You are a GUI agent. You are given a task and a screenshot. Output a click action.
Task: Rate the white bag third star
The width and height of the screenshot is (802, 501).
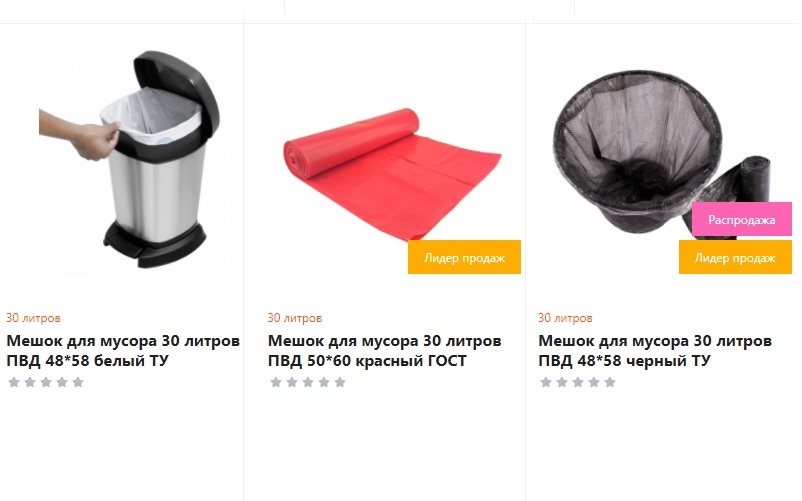[46, 382]
